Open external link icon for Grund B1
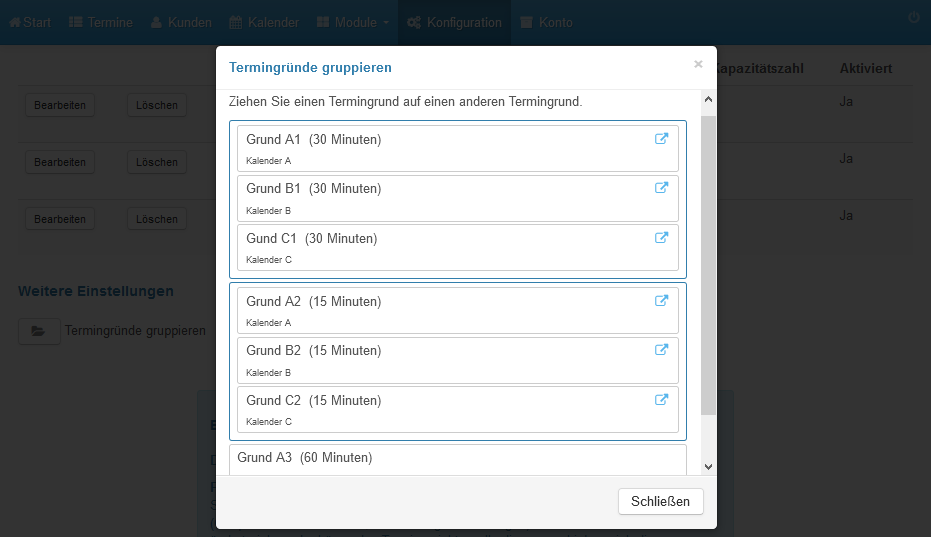Screen dimensions: 931x537 tap(661, 188)
